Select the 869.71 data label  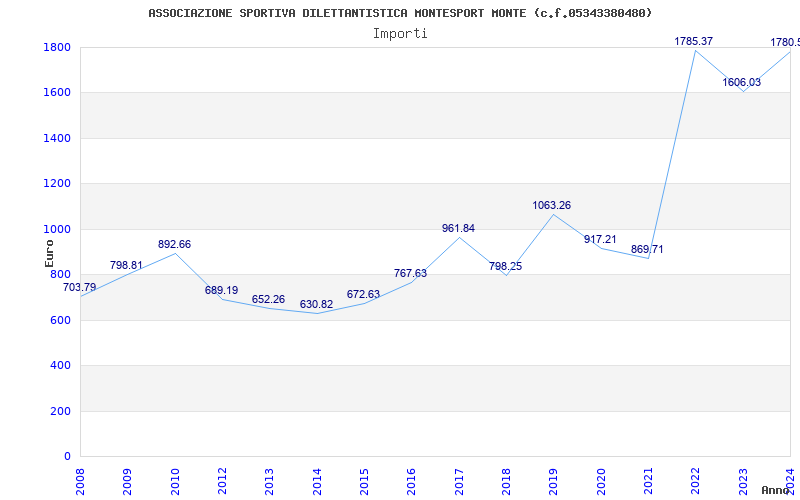[646, 250]
